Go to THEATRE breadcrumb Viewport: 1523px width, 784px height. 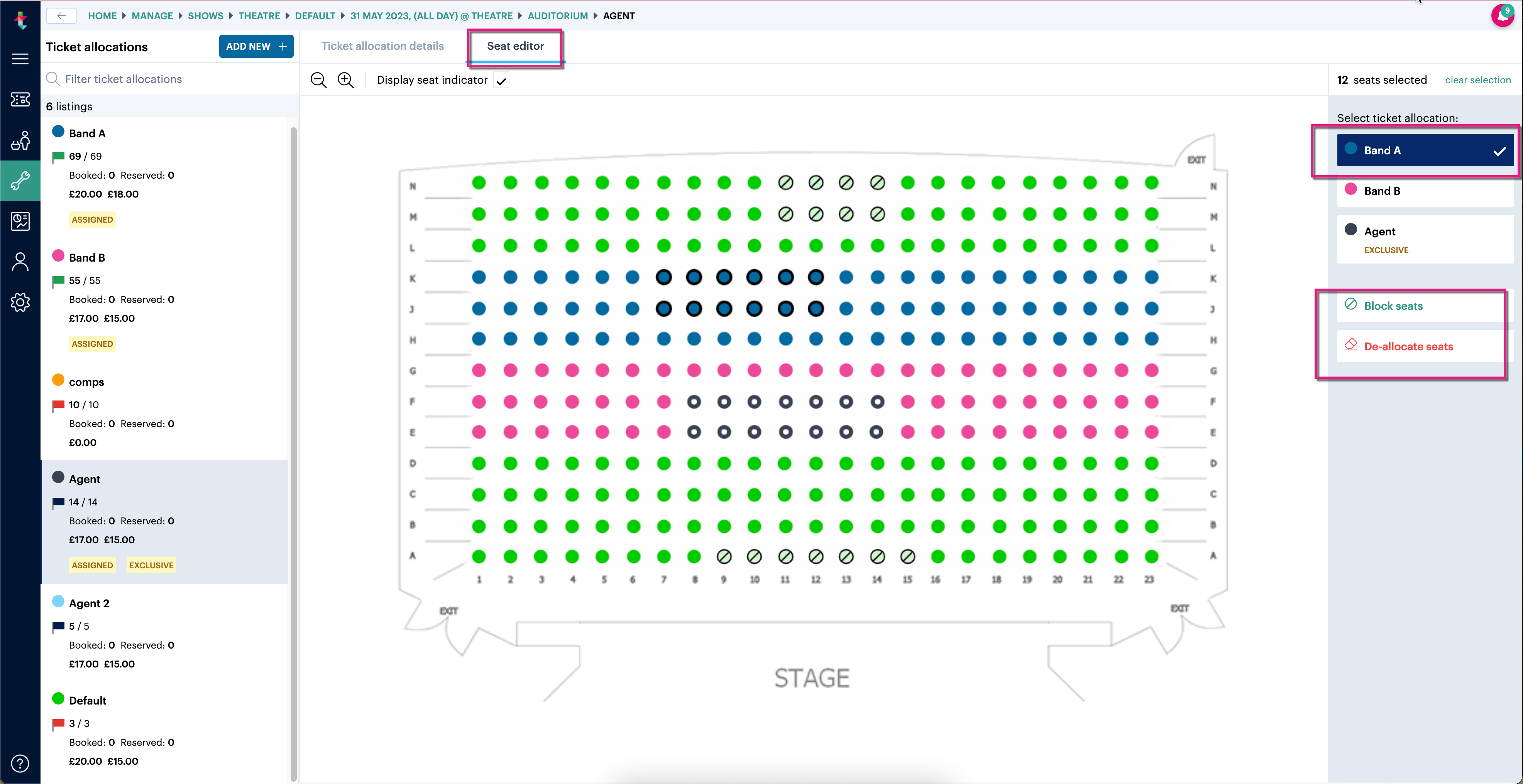(x=259, y=16)
